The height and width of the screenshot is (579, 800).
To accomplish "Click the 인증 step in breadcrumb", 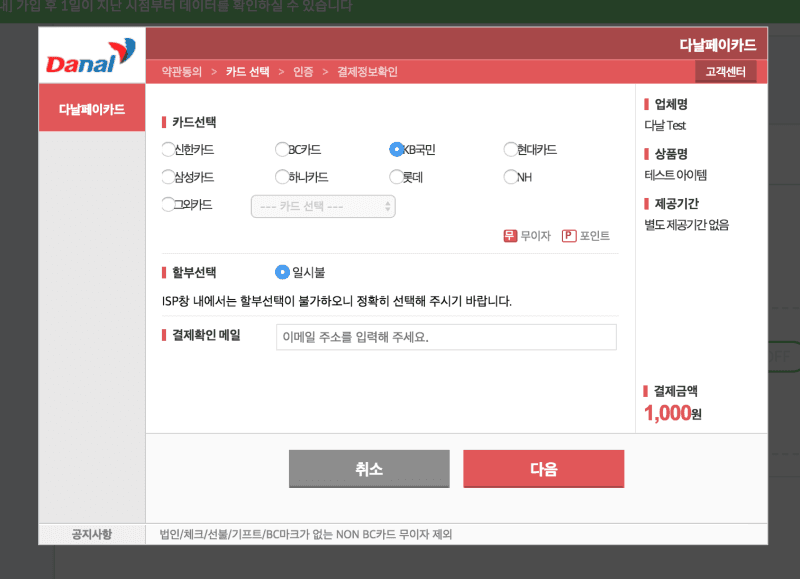I will point(303,71).
